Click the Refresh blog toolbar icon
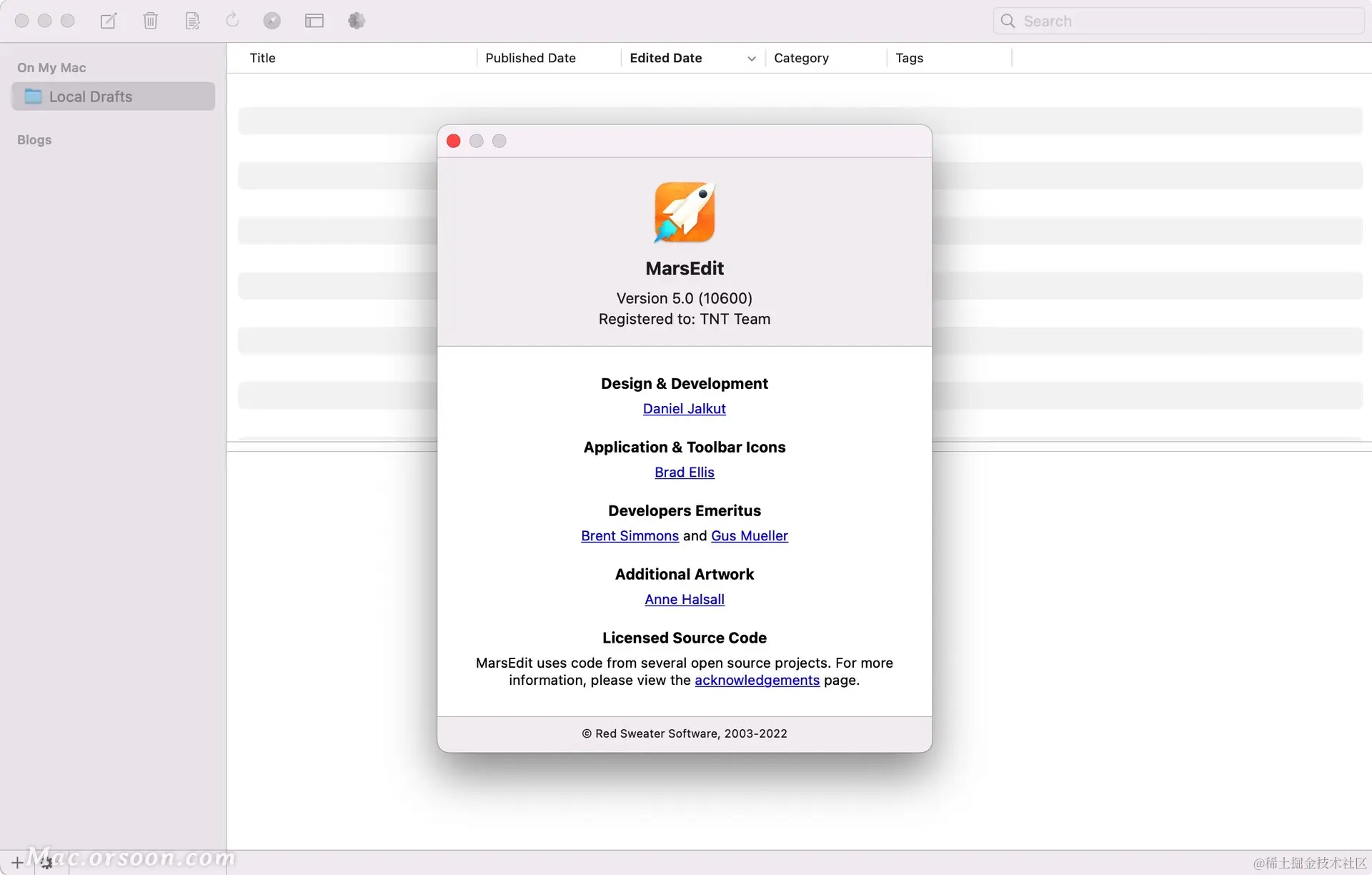 point(232,20)
